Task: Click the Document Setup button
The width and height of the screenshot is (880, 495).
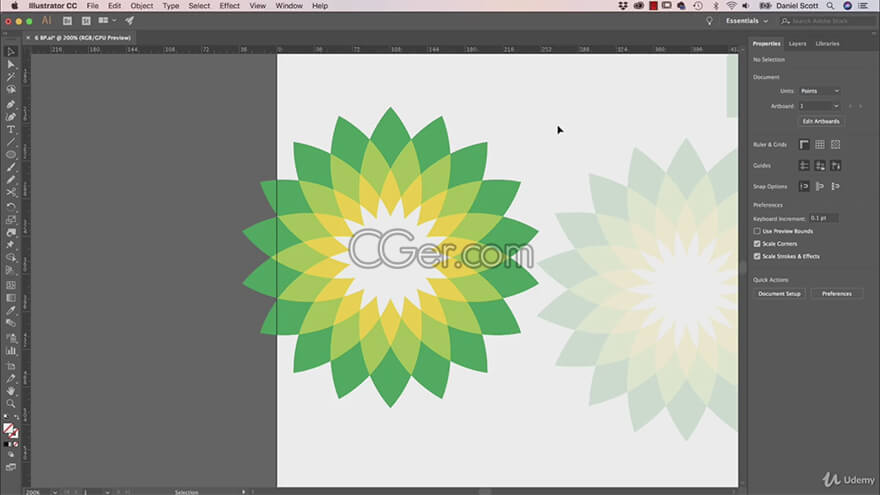Action: (779, 294)
